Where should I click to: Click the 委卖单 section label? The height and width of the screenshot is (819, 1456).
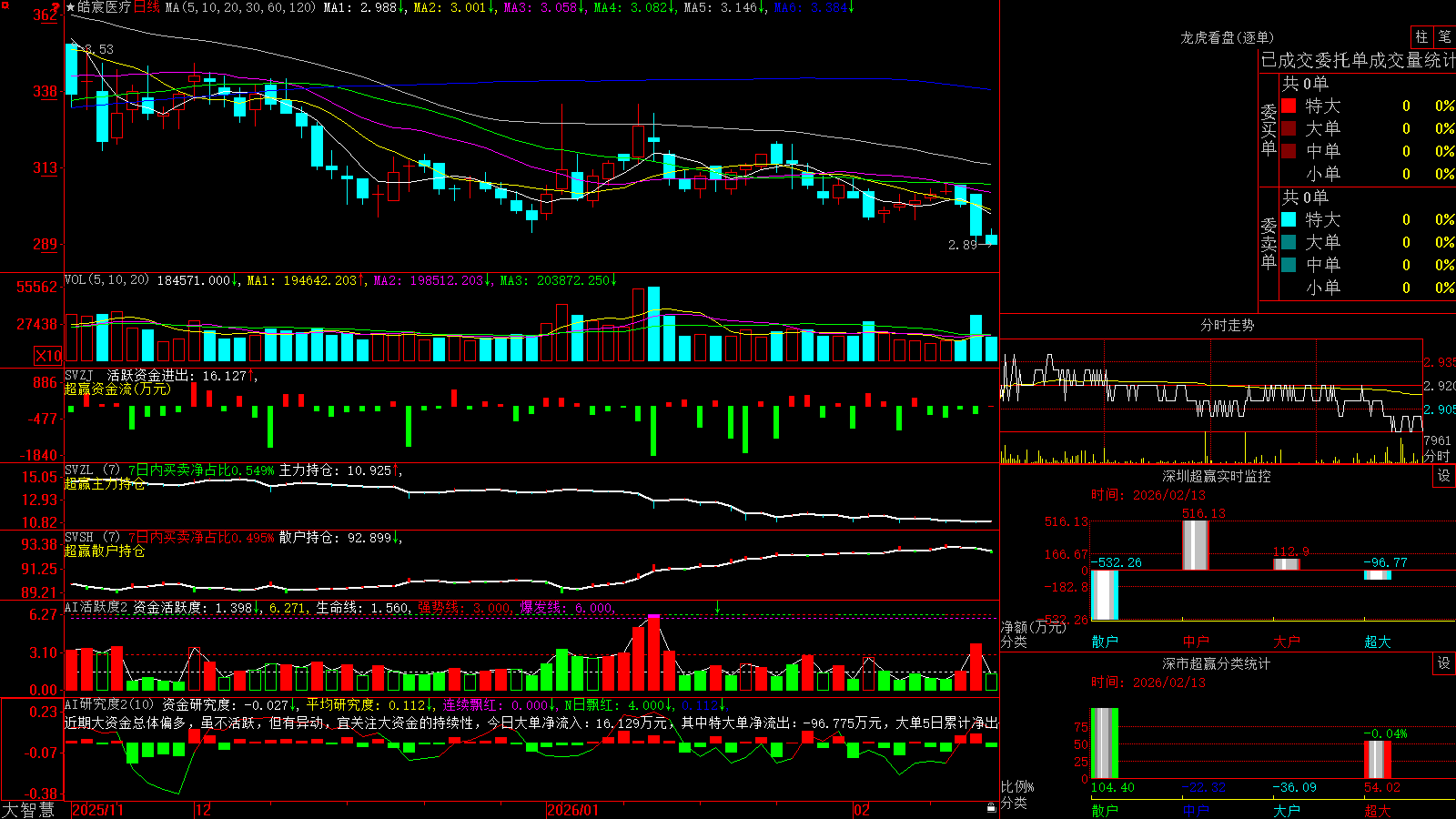pyautogui.click(x=1269, y=243)
